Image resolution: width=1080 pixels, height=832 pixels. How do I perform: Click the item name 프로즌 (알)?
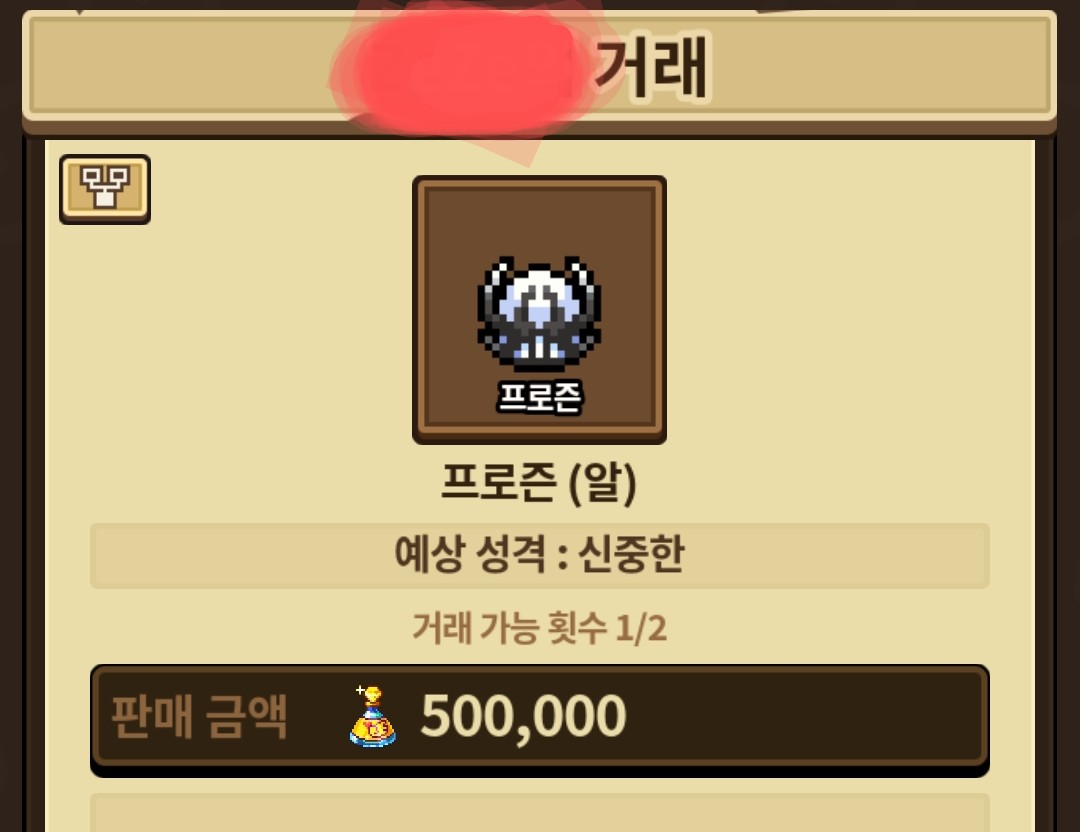(x=539, y=483)
